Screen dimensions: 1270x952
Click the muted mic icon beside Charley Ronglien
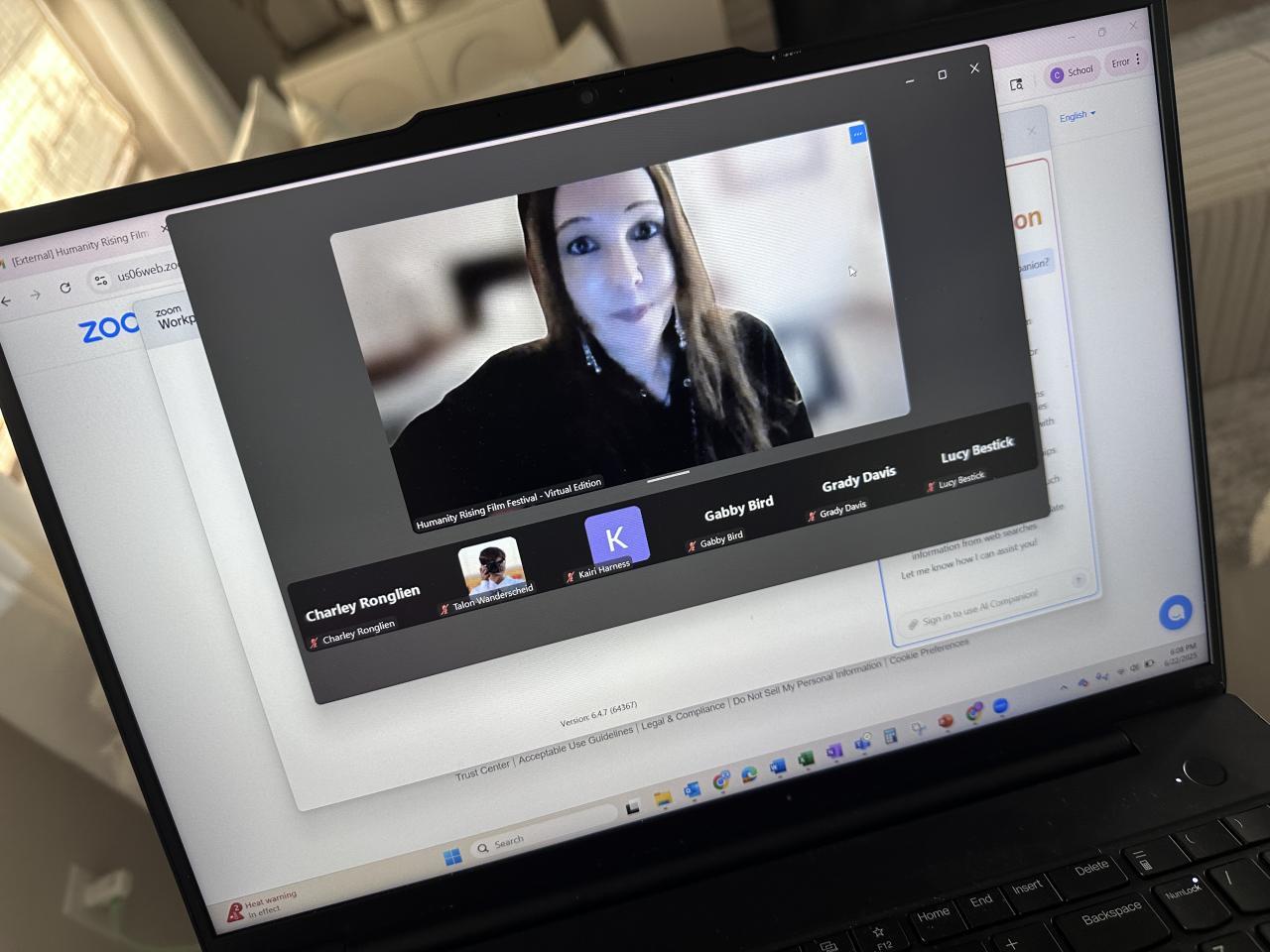[x=315, y=642]
